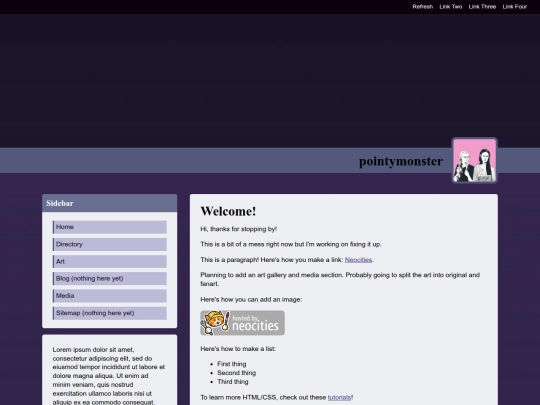Click the Welcome! heading
Image resolution: width=540 pixels, height=405 pixels.
pos(228,211)
